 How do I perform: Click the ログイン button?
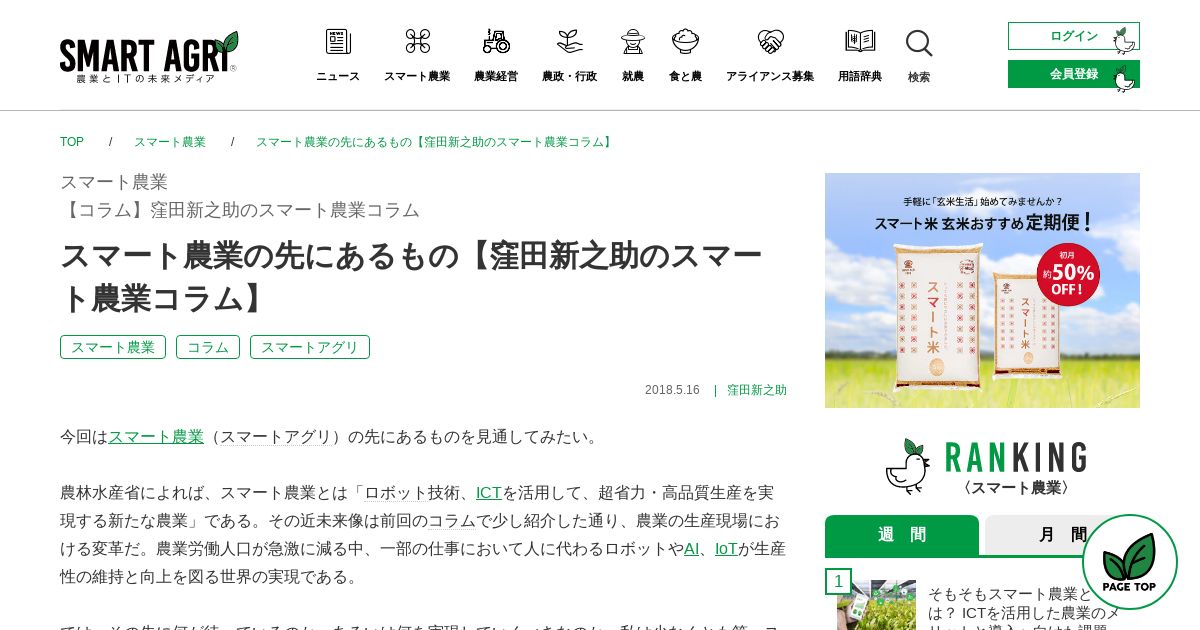(x=1074, y=36)
